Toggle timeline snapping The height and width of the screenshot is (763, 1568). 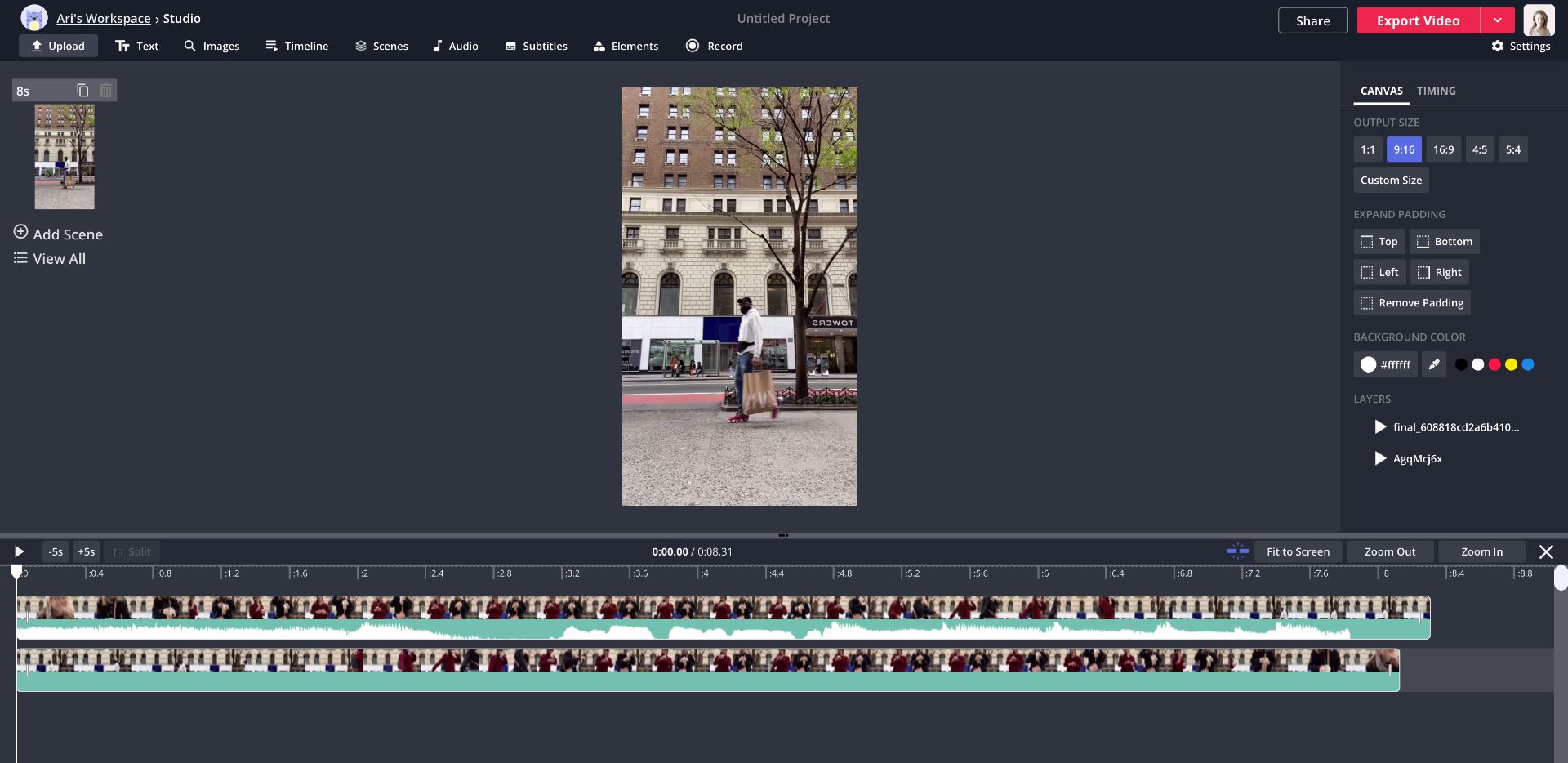click(x=1237, y=551)
